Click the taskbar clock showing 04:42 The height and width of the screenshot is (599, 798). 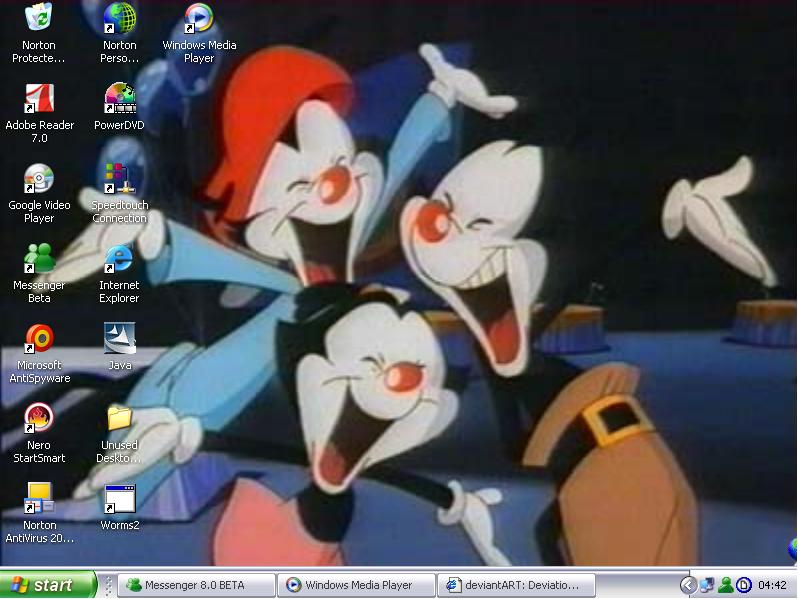tap(772, 585)
